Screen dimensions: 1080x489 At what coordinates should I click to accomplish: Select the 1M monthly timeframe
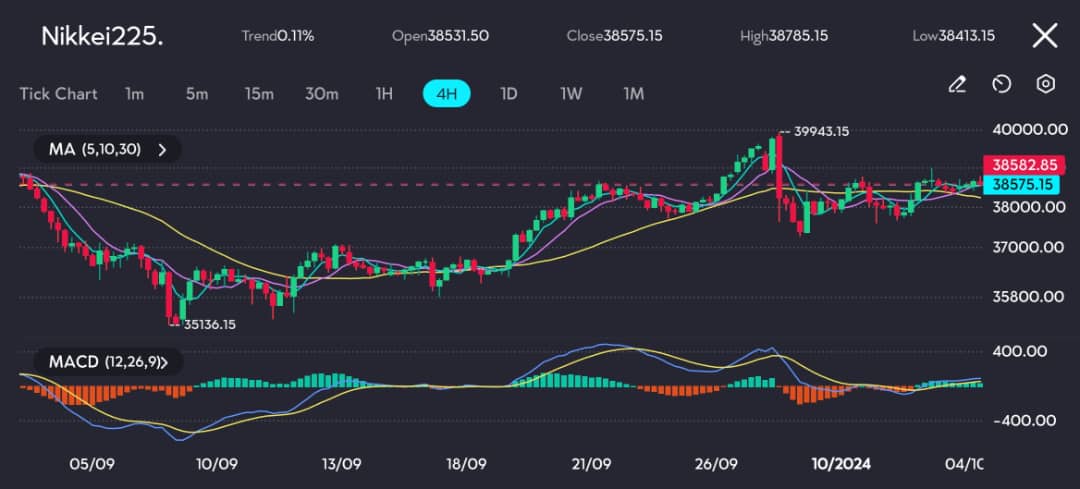[633, 94]
